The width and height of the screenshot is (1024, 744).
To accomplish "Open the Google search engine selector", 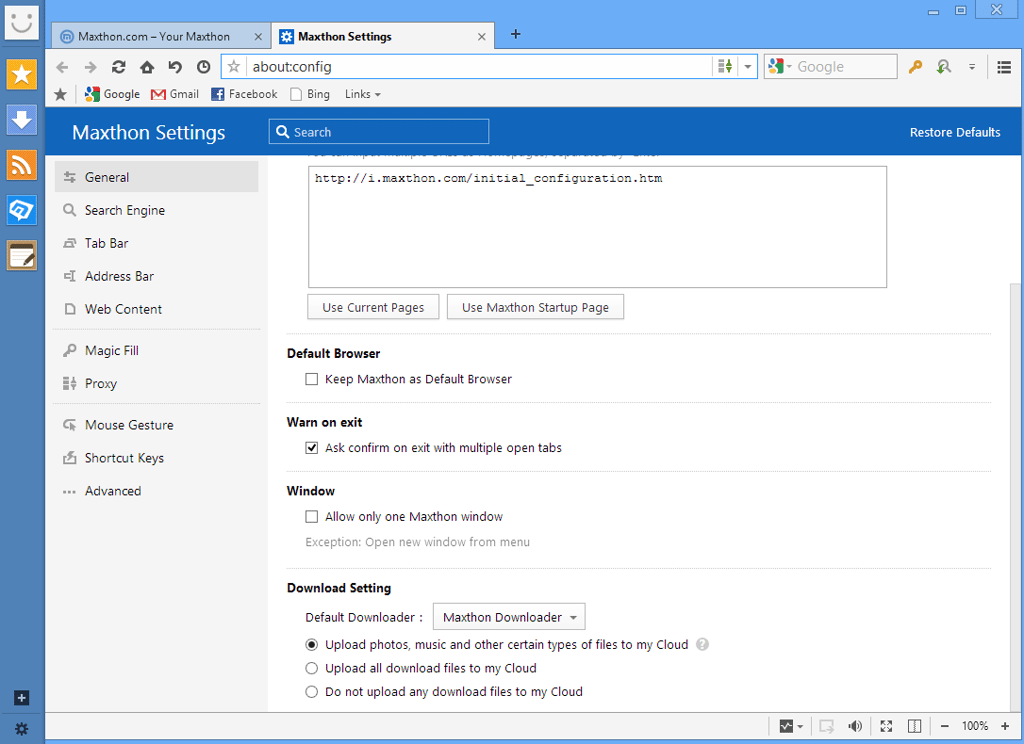I will pos(780,67).
